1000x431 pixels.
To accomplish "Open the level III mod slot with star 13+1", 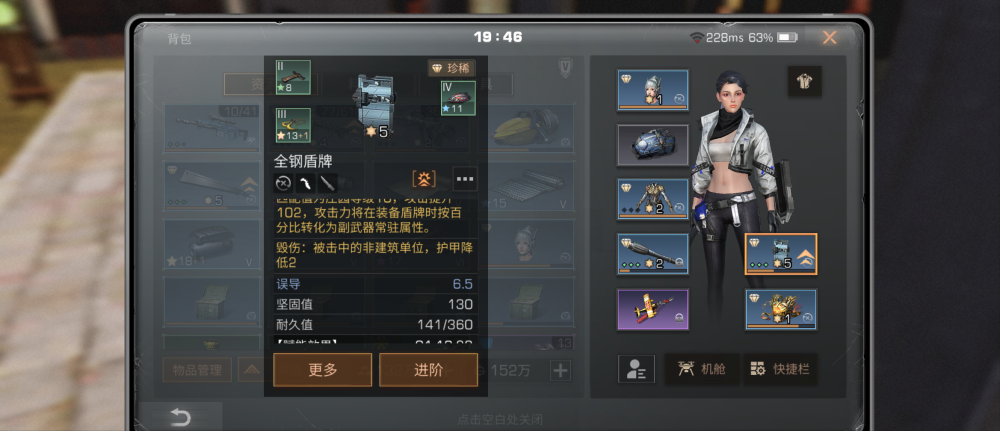I will [293, 125].
